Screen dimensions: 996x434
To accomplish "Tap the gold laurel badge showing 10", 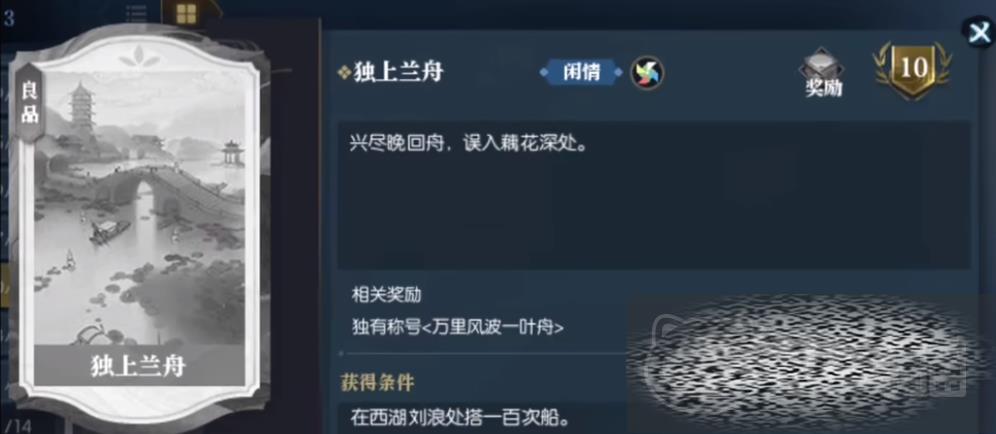I will pyautogui.click(x=913, y=71).
